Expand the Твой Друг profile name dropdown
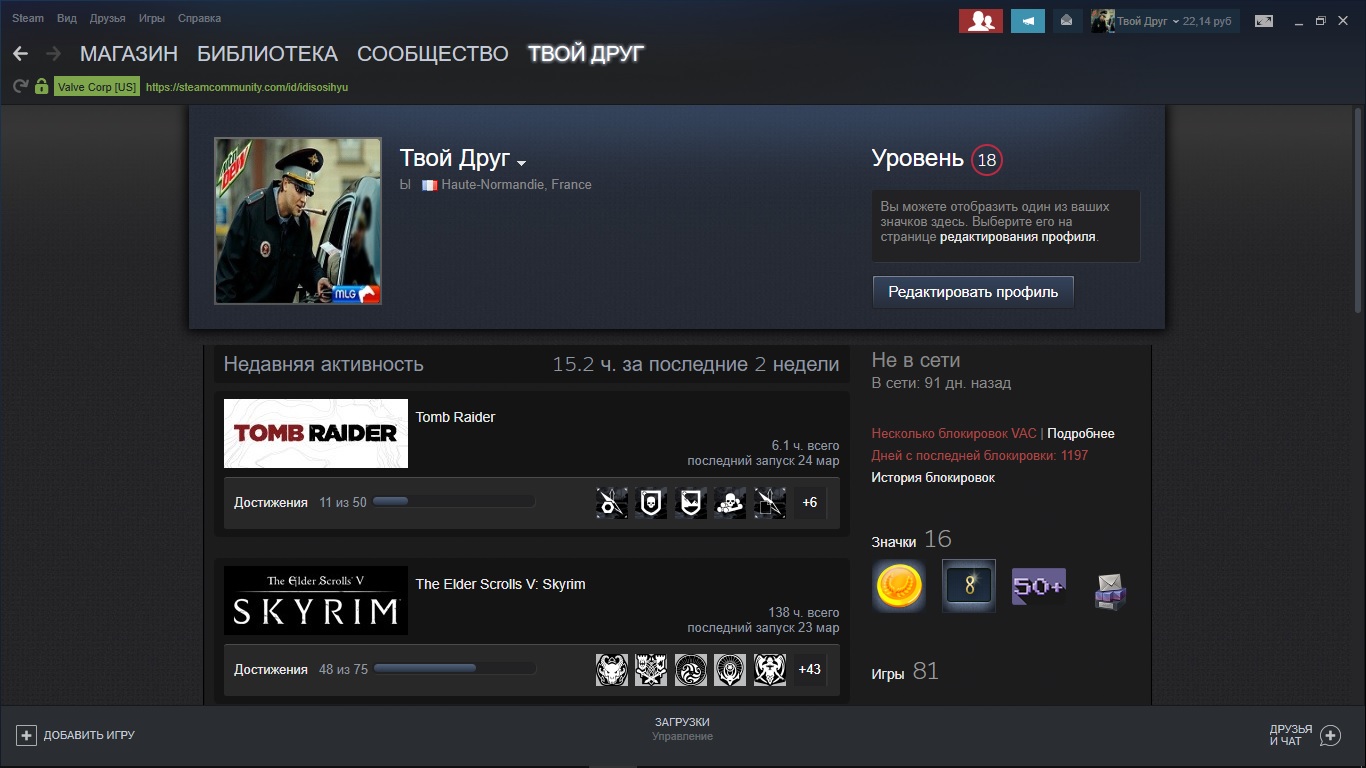 click(x=521, y=162)
